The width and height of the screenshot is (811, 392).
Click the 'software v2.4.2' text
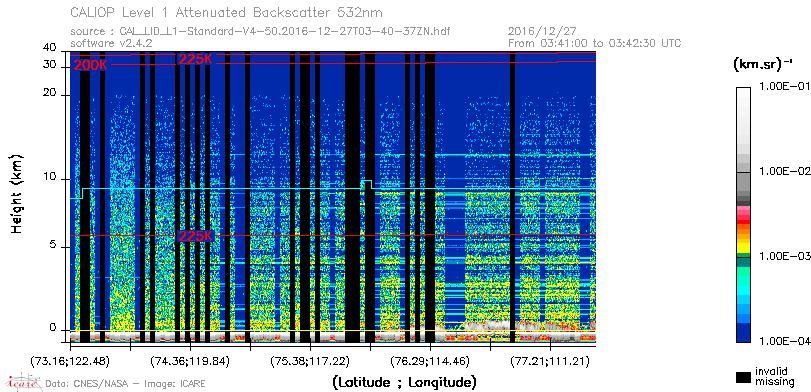(111, 43)
